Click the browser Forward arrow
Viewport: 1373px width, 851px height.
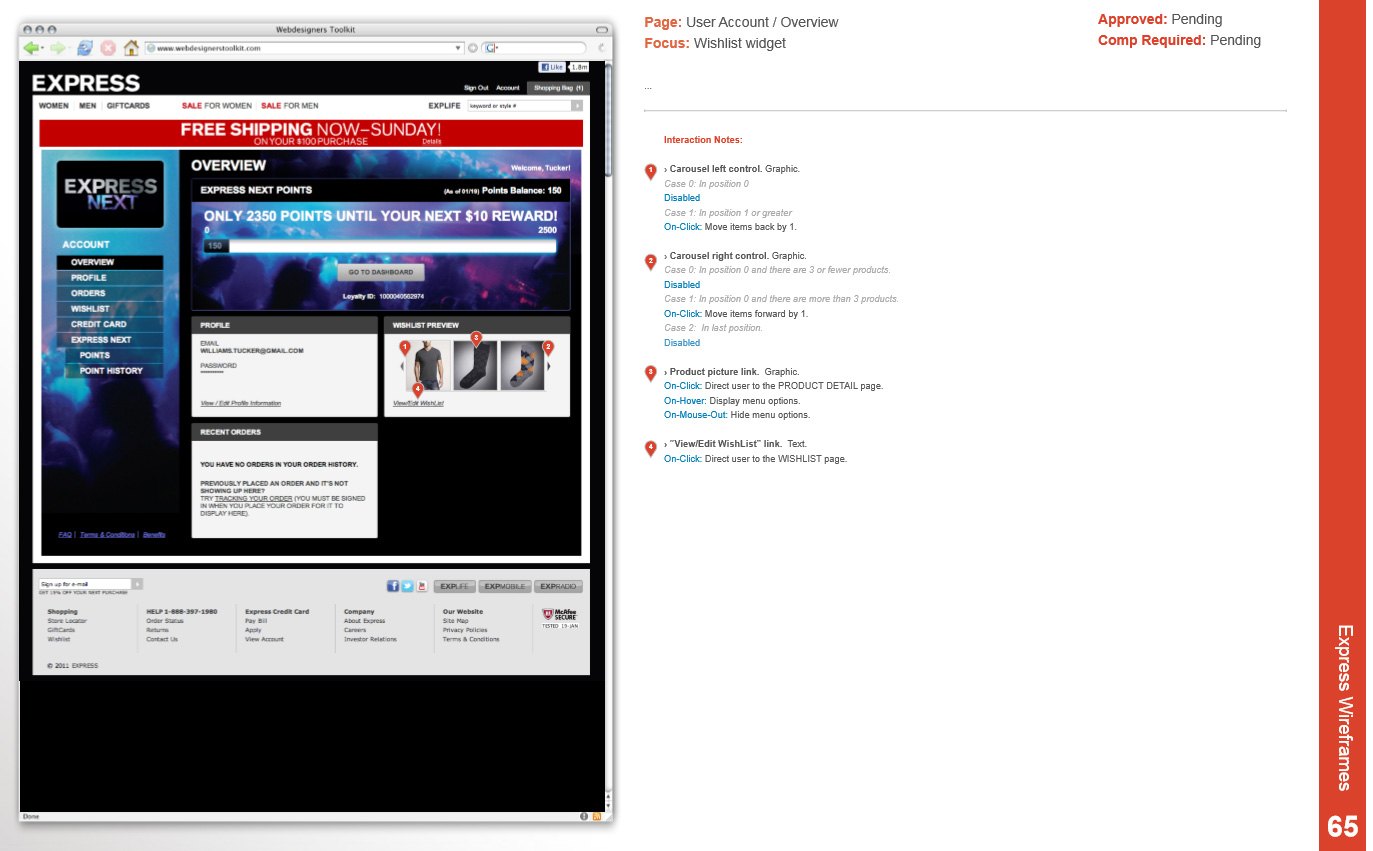pyautogui.click(x=57, y=47)
